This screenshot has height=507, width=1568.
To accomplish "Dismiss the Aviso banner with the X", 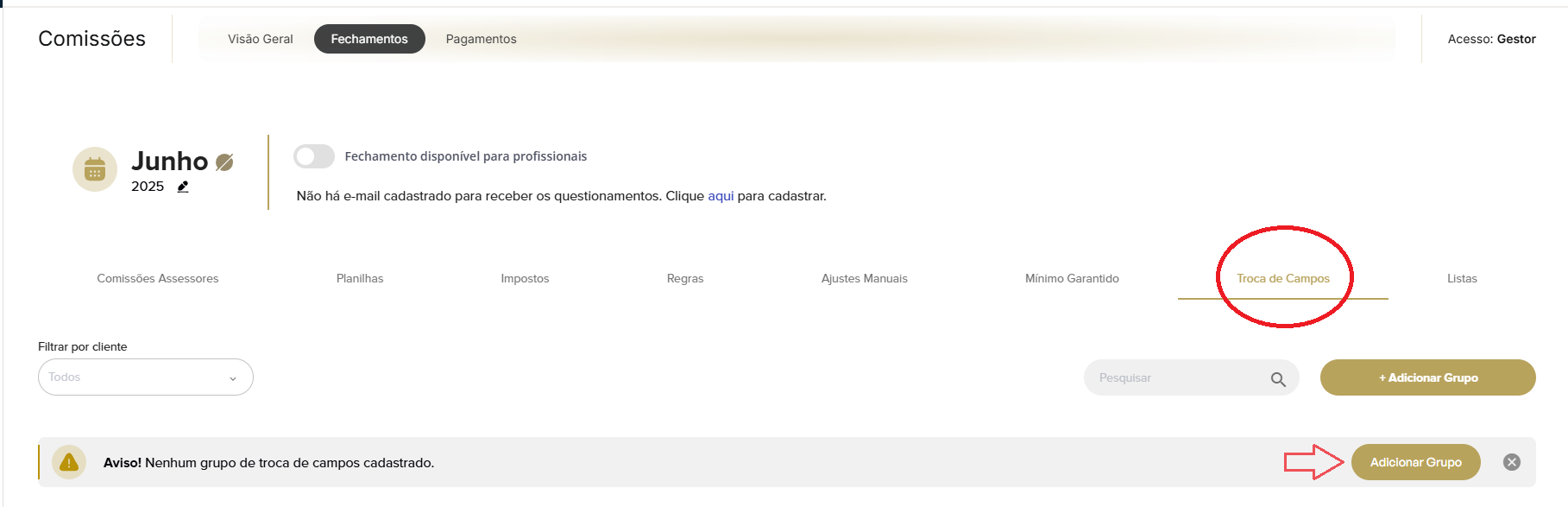I will point(1512,462).
